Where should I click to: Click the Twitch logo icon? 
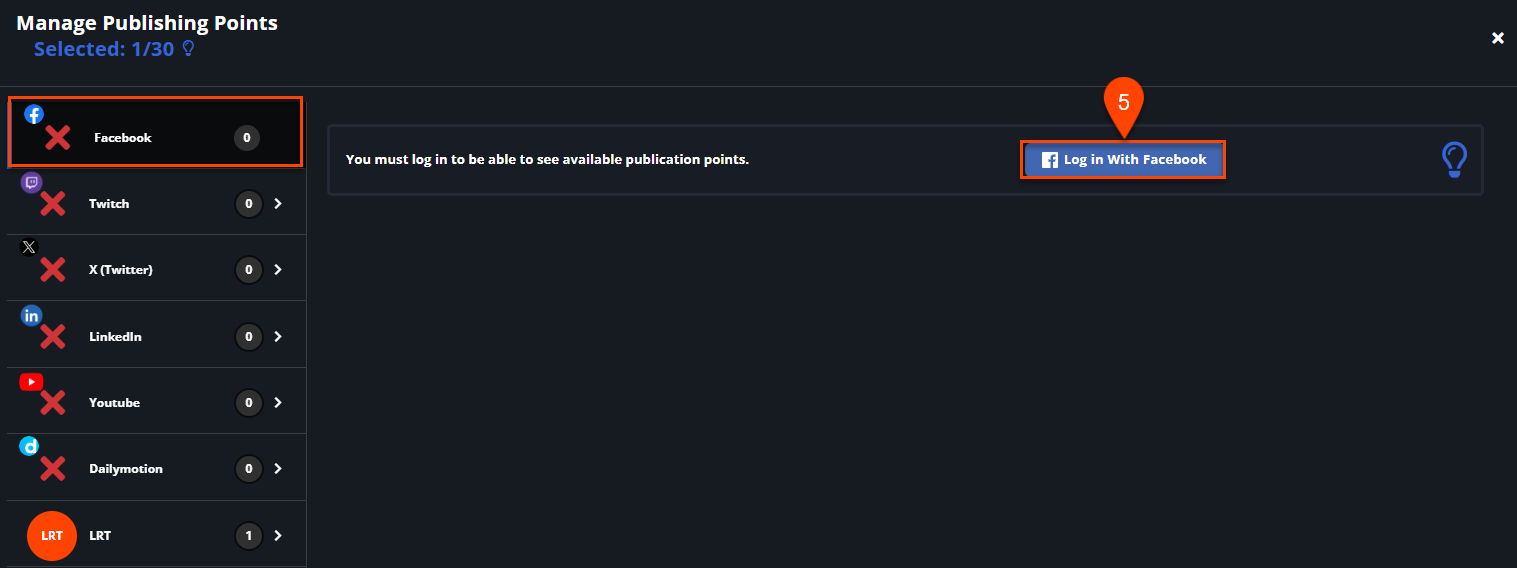pos(32,183)
